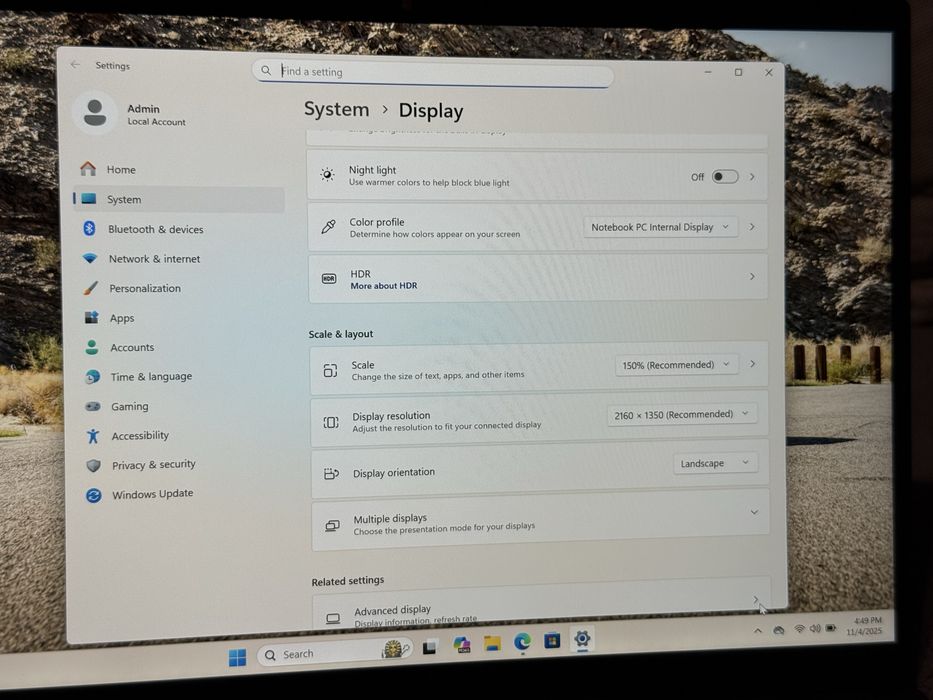Click the Color profile eyedropper icon
Screen dimensions: 933x700
click(328, 226)
